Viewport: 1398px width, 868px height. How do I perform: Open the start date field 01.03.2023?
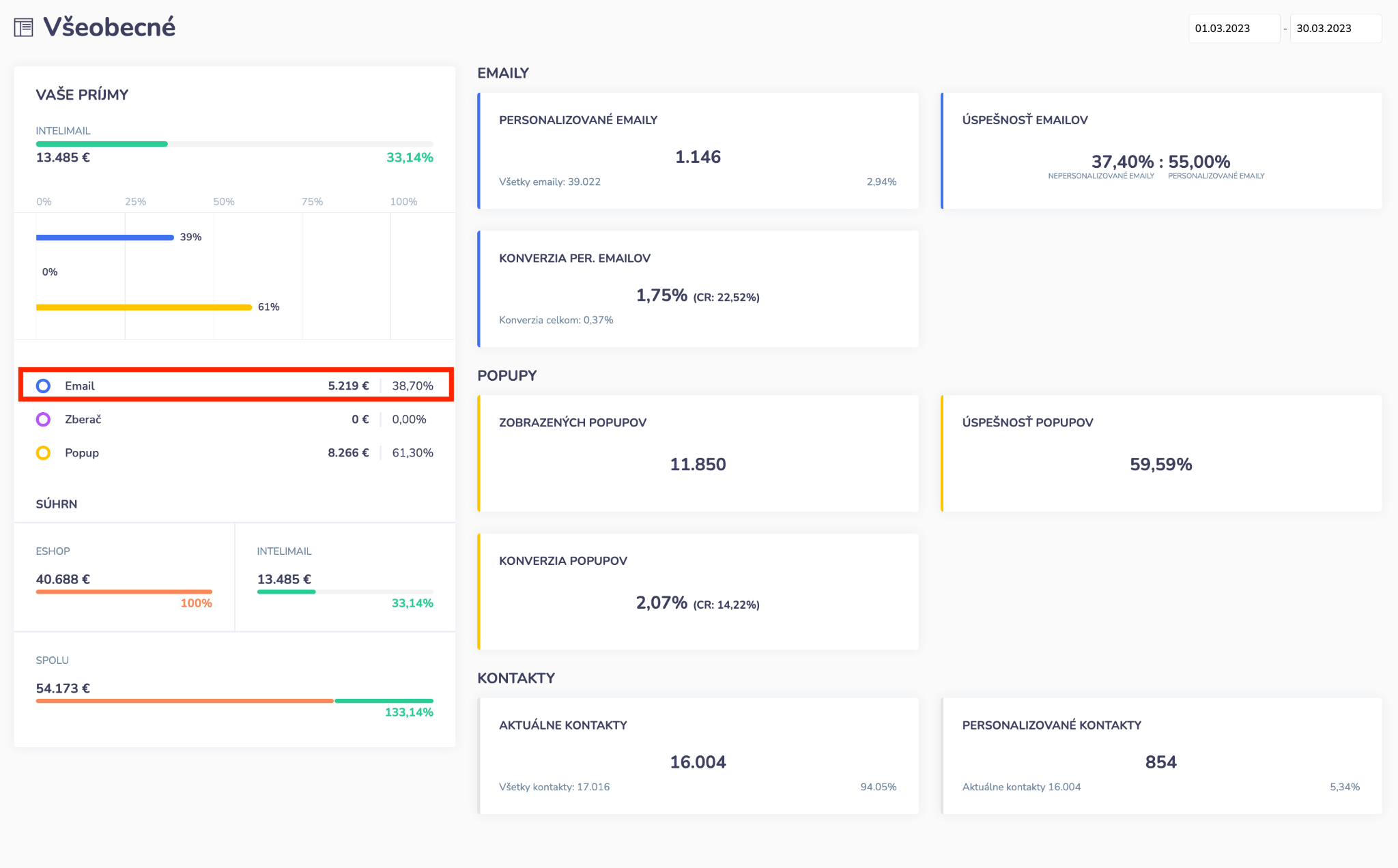point(1233,29)
